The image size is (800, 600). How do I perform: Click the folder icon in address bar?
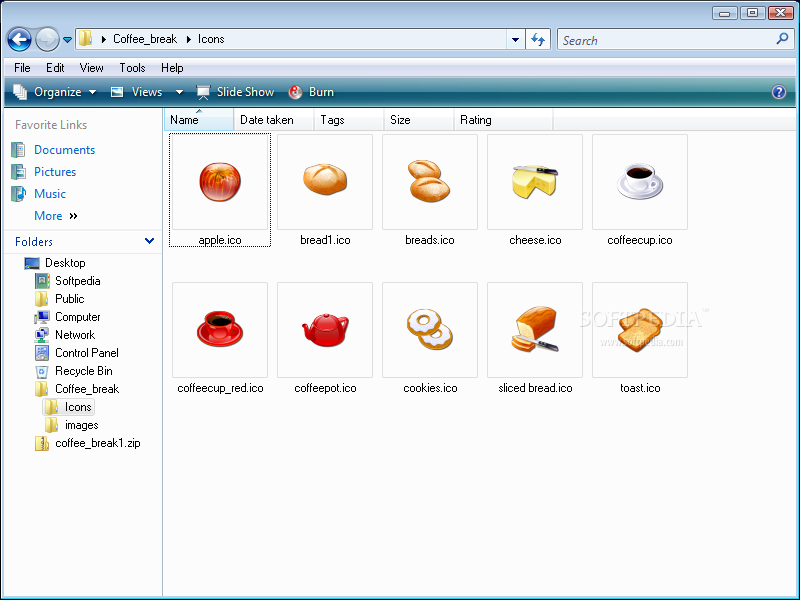click(86, 39)
